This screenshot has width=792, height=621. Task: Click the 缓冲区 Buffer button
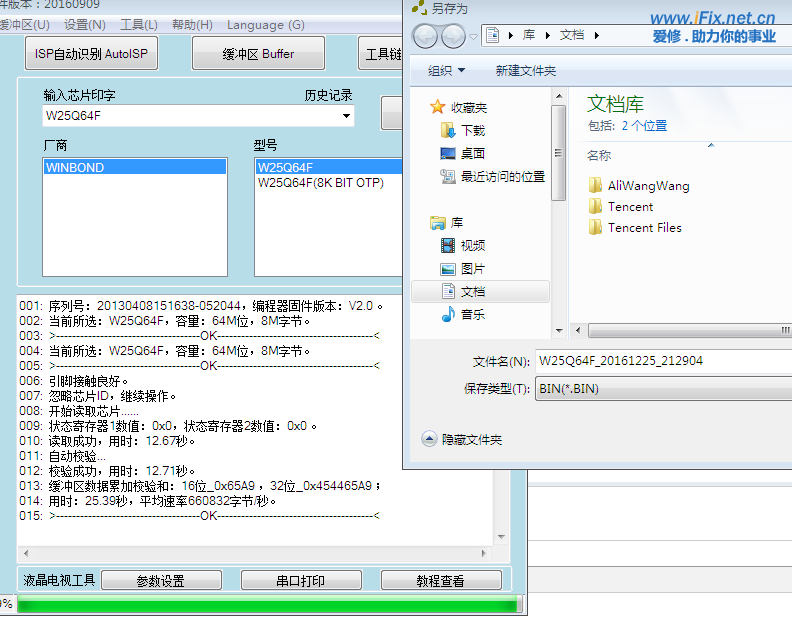[258, 54]
